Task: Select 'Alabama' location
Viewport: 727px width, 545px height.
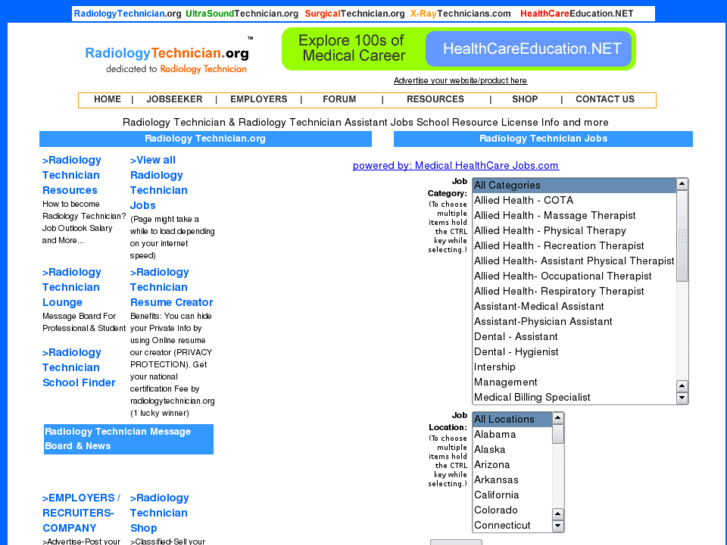Action: point(512,435)
